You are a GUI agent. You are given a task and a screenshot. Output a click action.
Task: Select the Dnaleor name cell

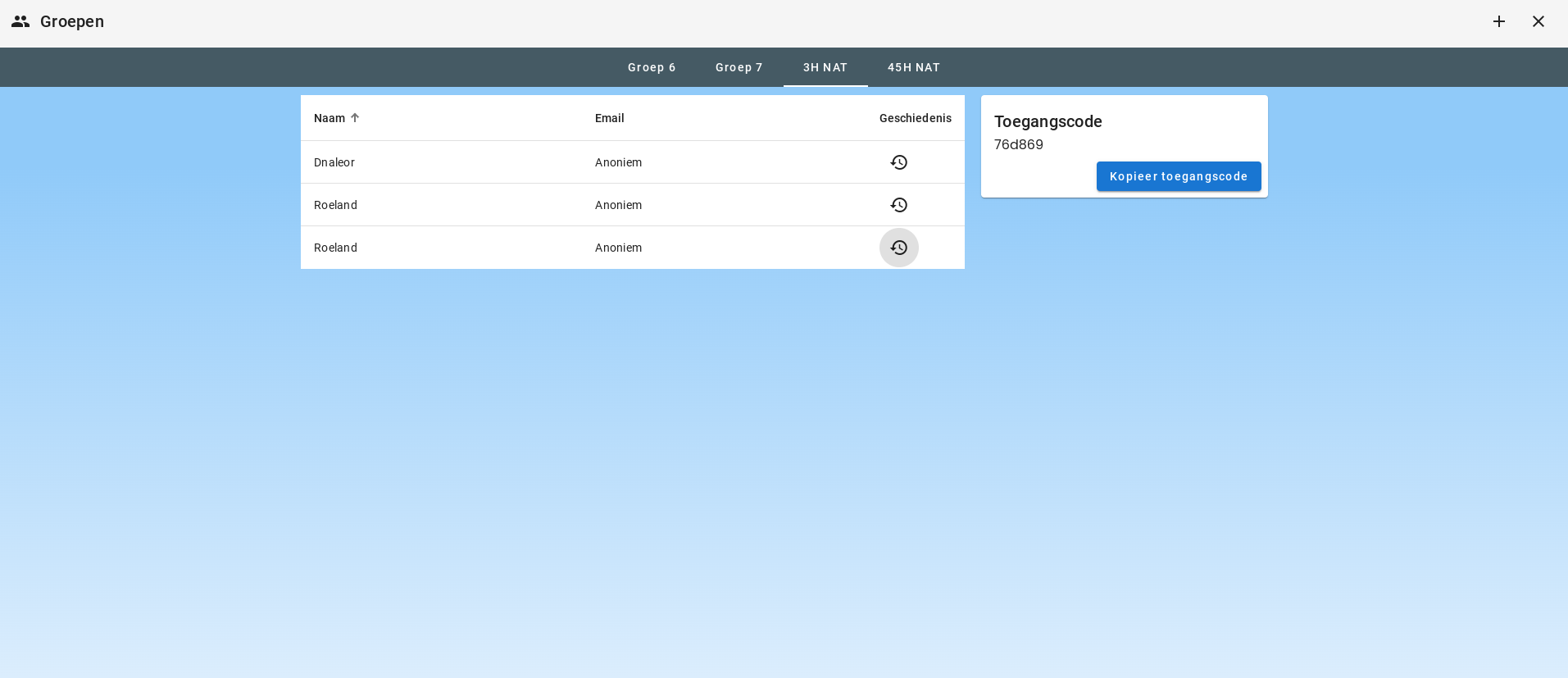[334, 162]
